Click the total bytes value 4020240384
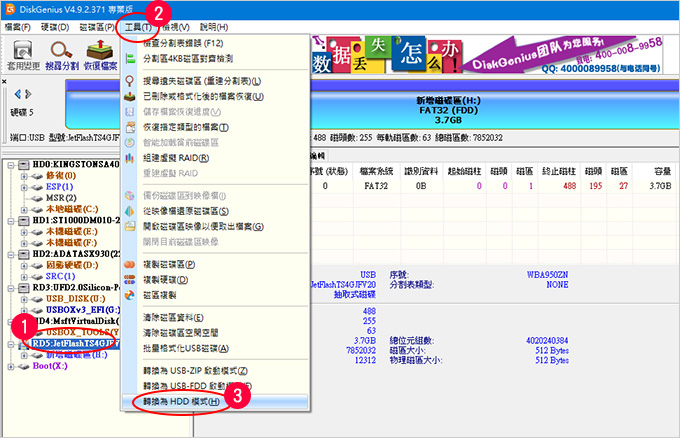Screen dimensions: 680x438 [547, 341]
